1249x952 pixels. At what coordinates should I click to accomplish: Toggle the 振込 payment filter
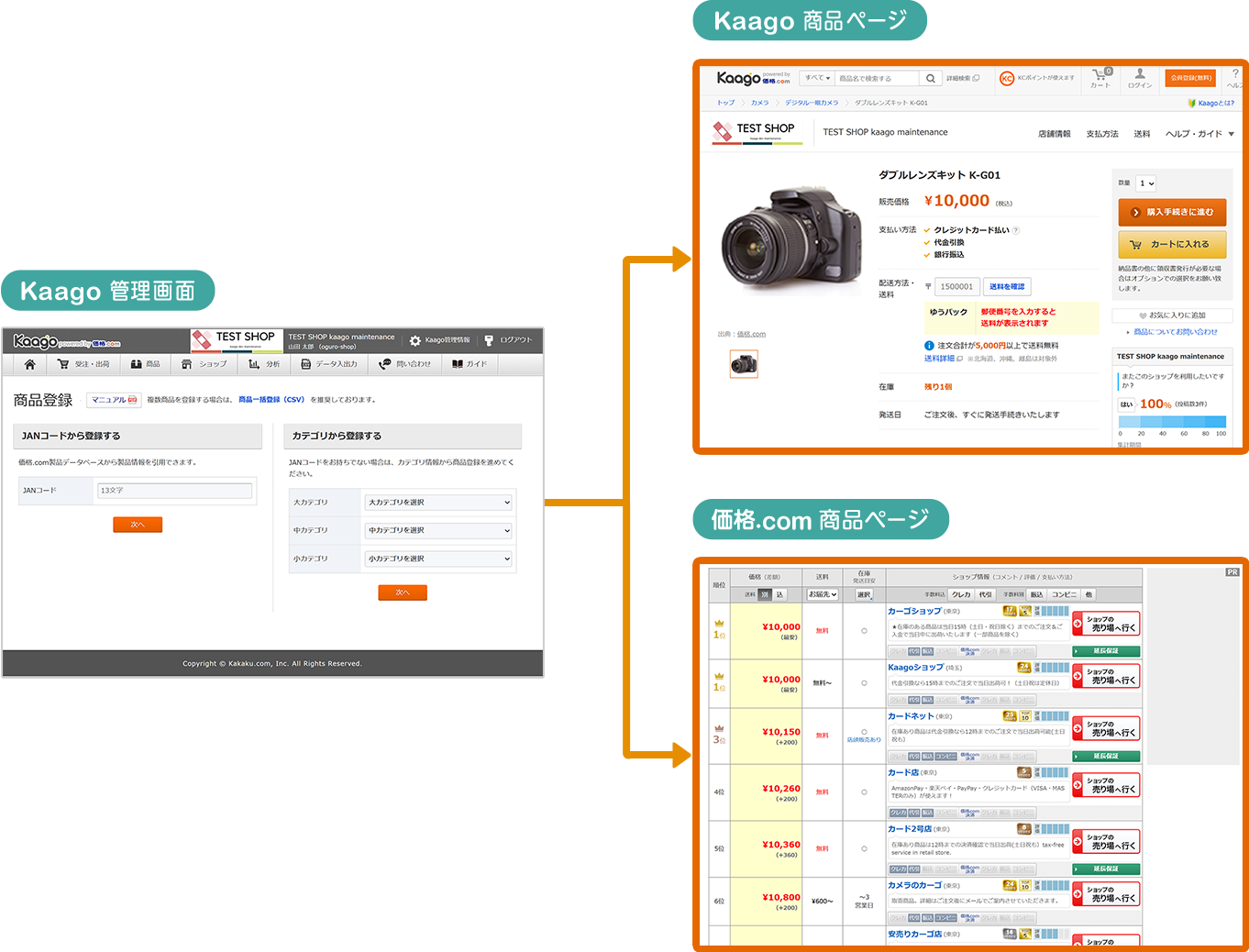tap(1037, 595)
